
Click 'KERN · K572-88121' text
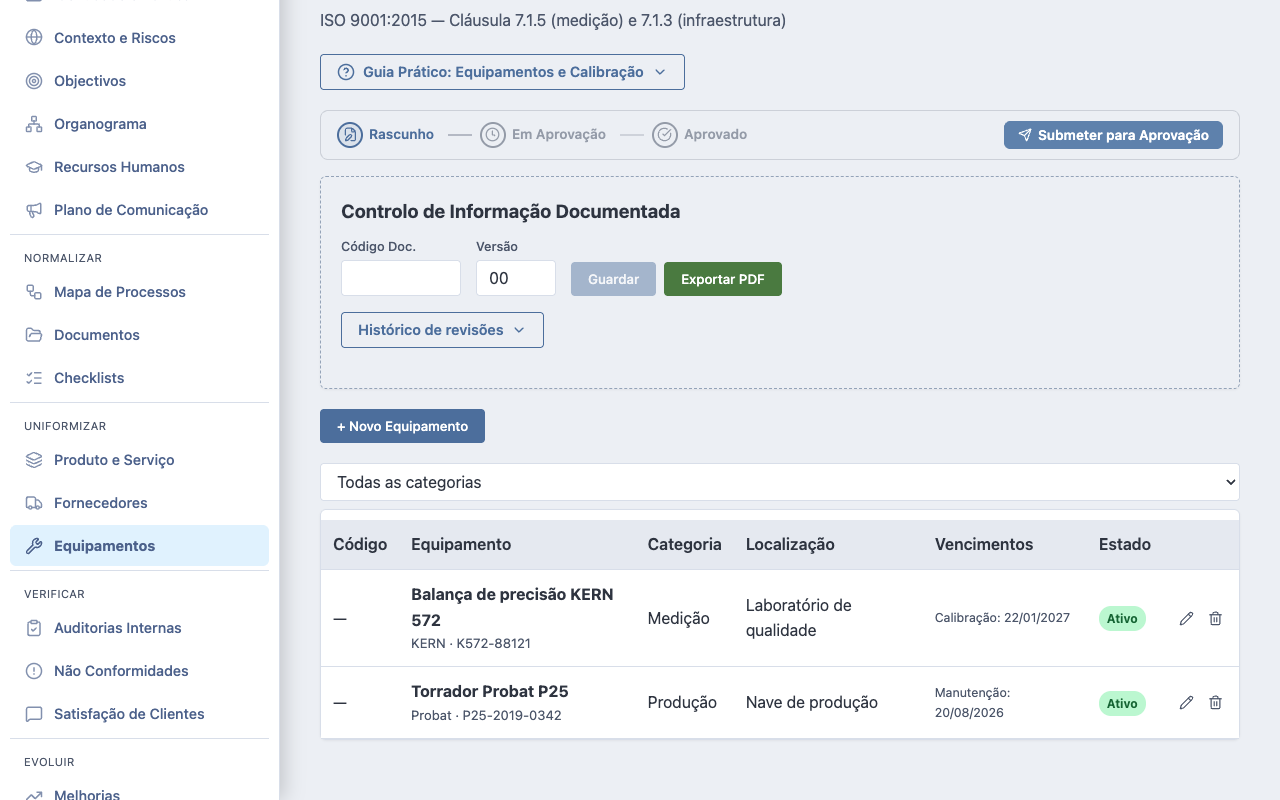click(x=471, y=644)
